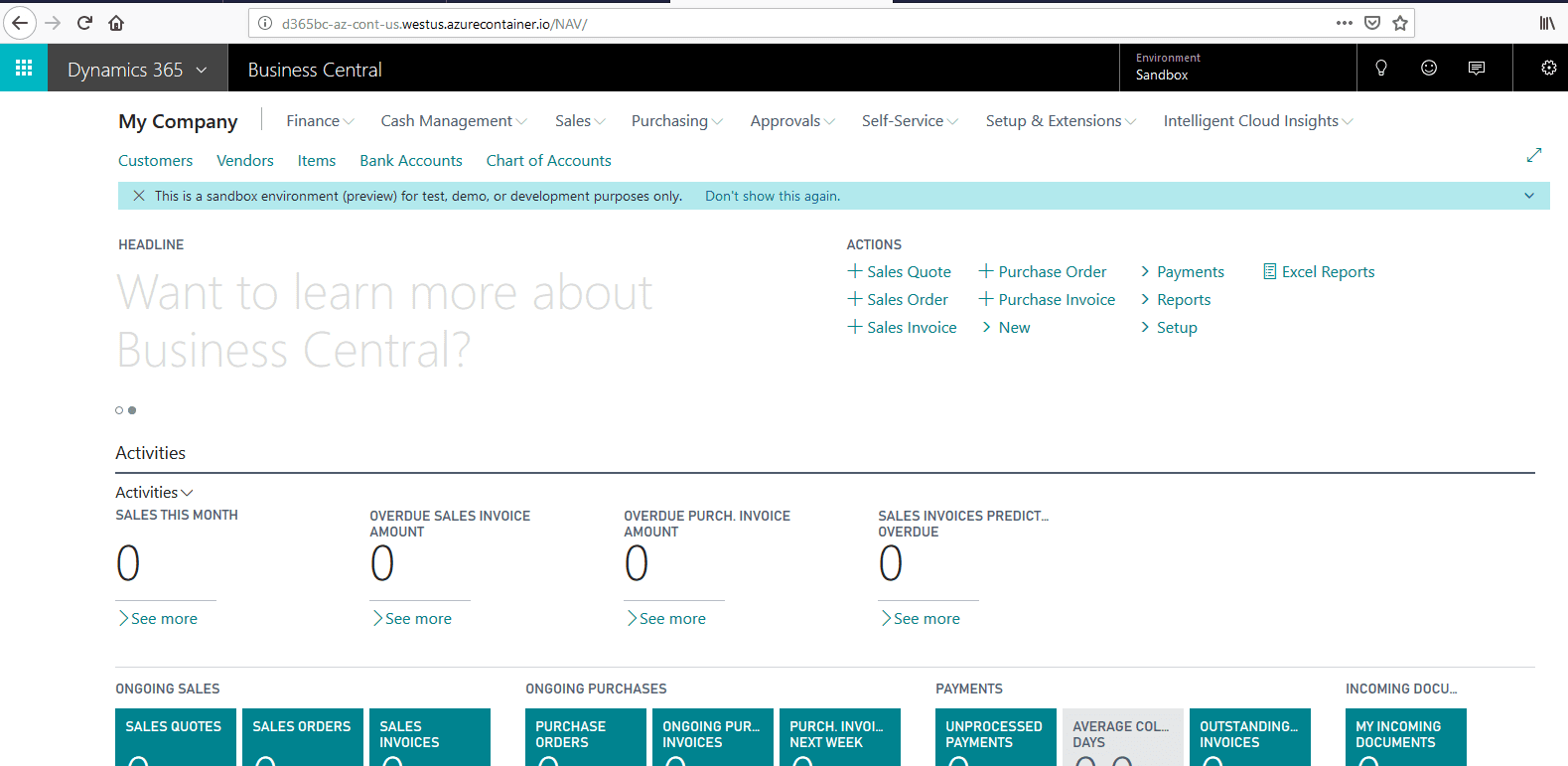The image size is (1568, 766).
Task: Click the browser back arrow
Action: pyautogui.click(x=20, y=23)
